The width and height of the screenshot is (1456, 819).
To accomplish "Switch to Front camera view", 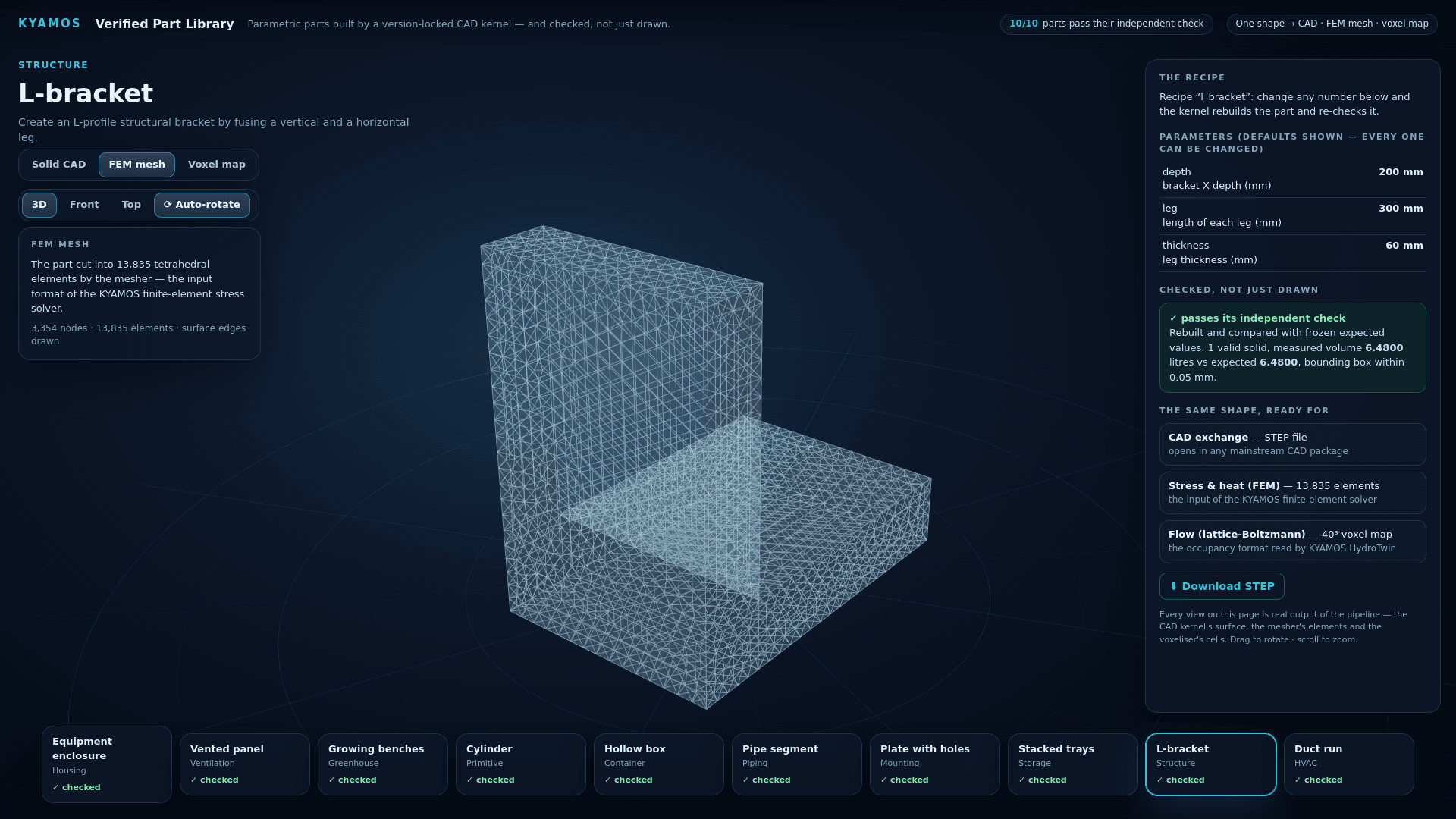I will [x=84, y=205].
